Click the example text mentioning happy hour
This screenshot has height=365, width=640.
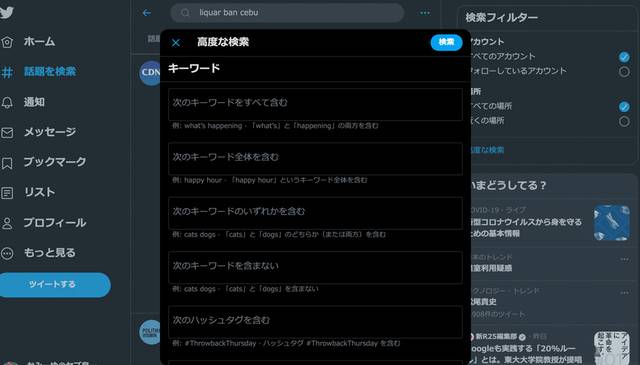pos(270,180)
